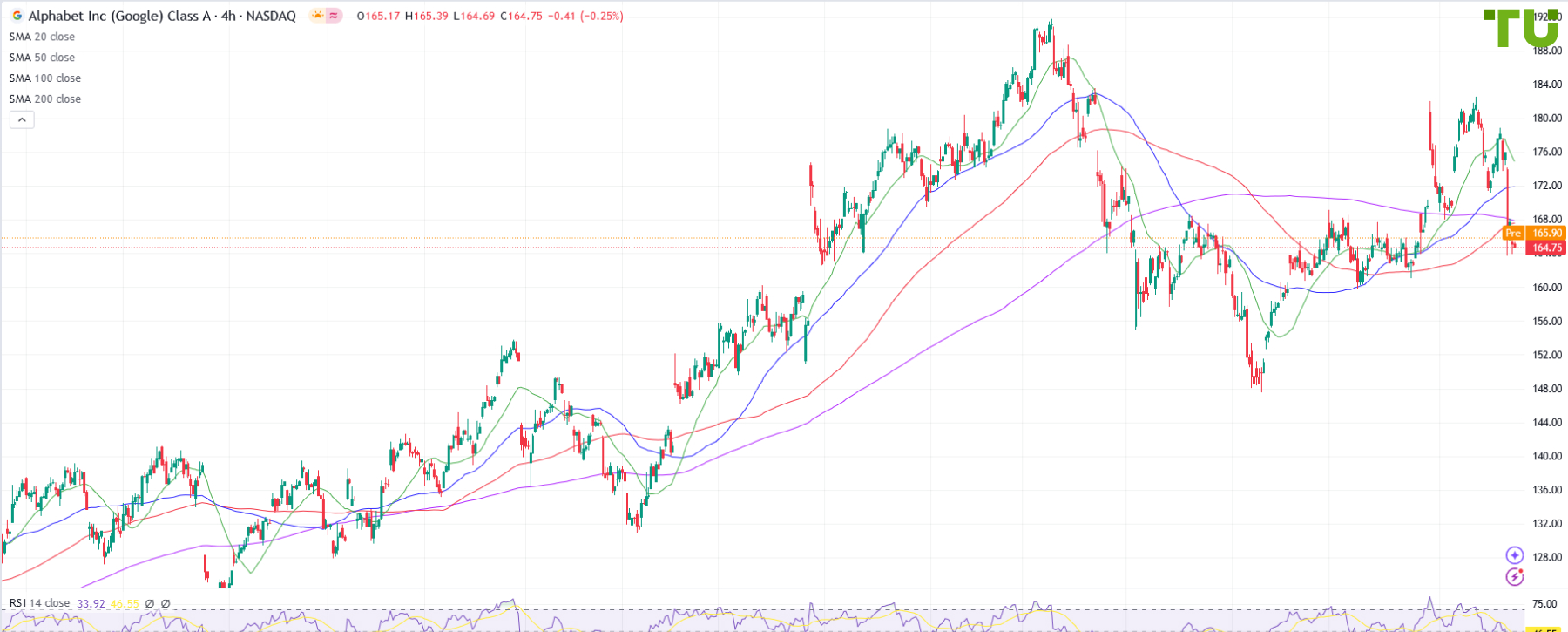1568x632 pixels.
Task: Click the pre-market session sun icon
Action: point(318,16)
